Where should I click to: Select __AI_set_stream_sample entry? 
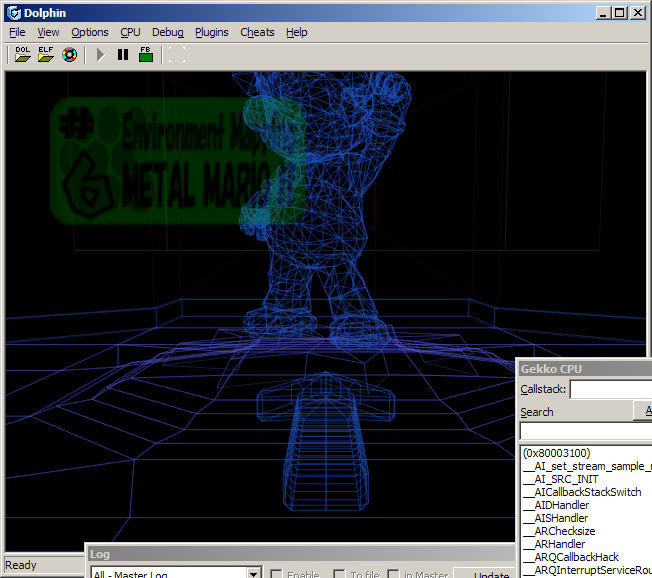(587, 466)
